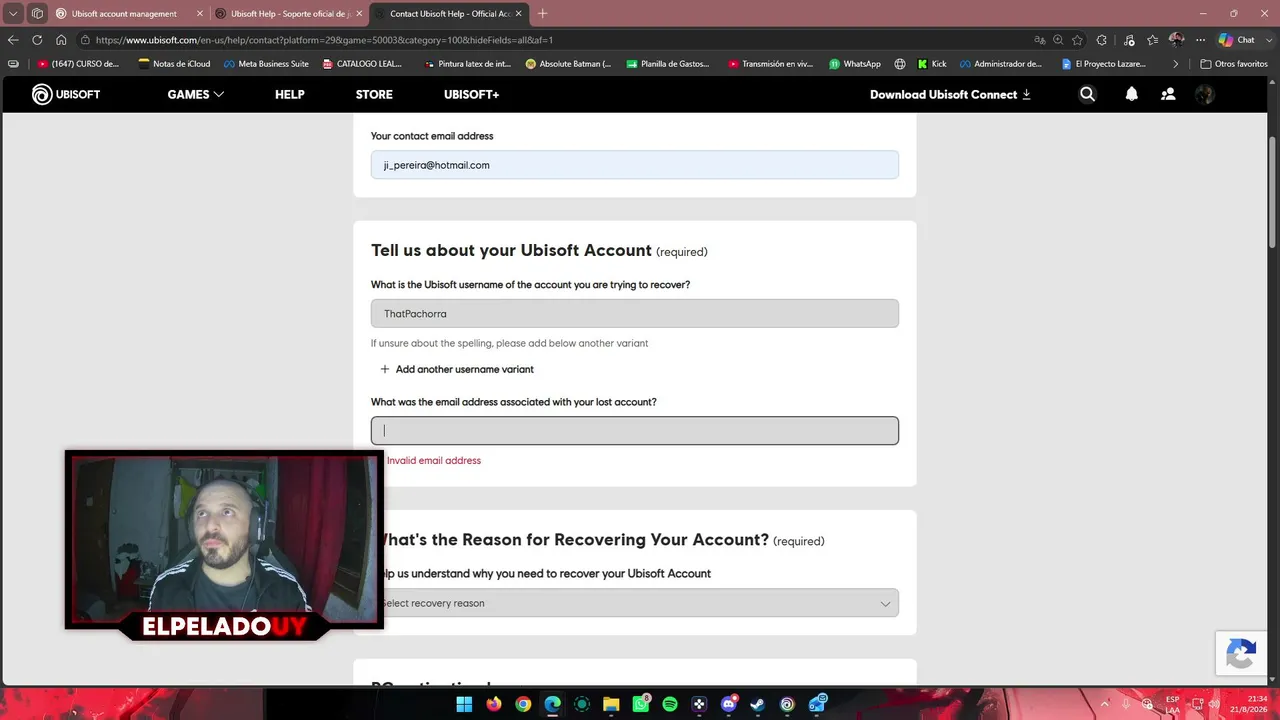Image resolution: width=1280 pixels, height=720 pixels.
Task: Click Download Ubisoft Connect
Action: [x=950, y=94]
